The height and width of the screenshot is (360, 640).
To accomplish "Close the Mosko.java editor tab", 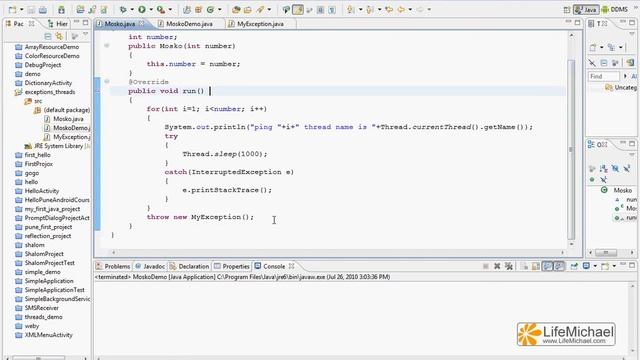I will (x=141, y=24).
